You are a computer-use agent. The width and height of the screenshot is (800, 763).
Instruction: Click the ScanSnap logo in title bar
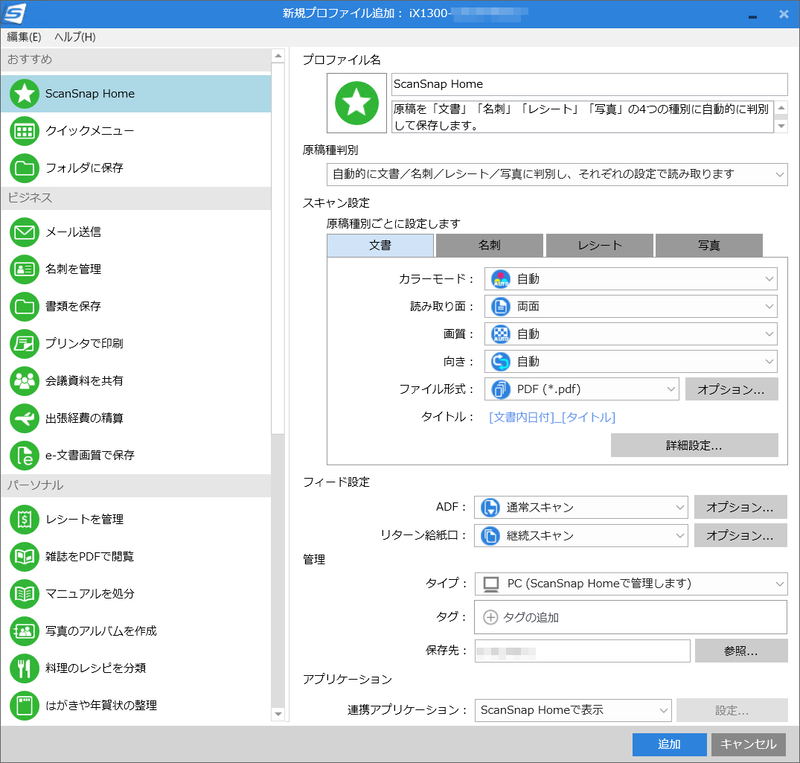click(x=14, y=14)
